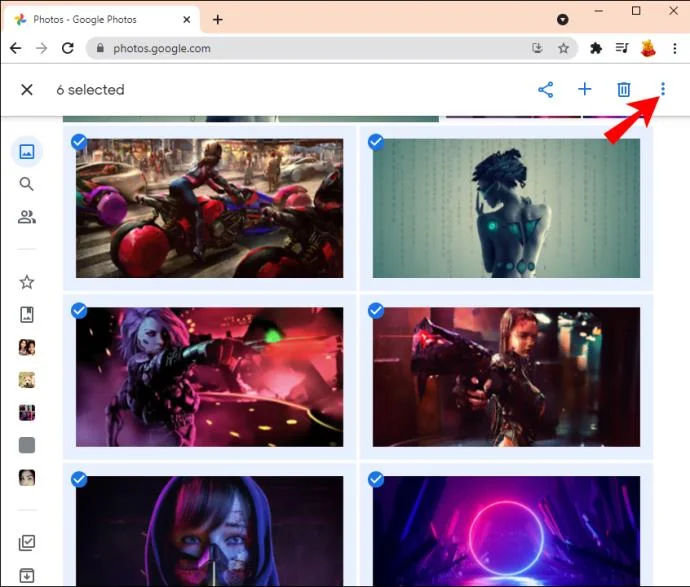690x587 pixels.
Task: Close the Google Photos browser tab
Action: 187,19
